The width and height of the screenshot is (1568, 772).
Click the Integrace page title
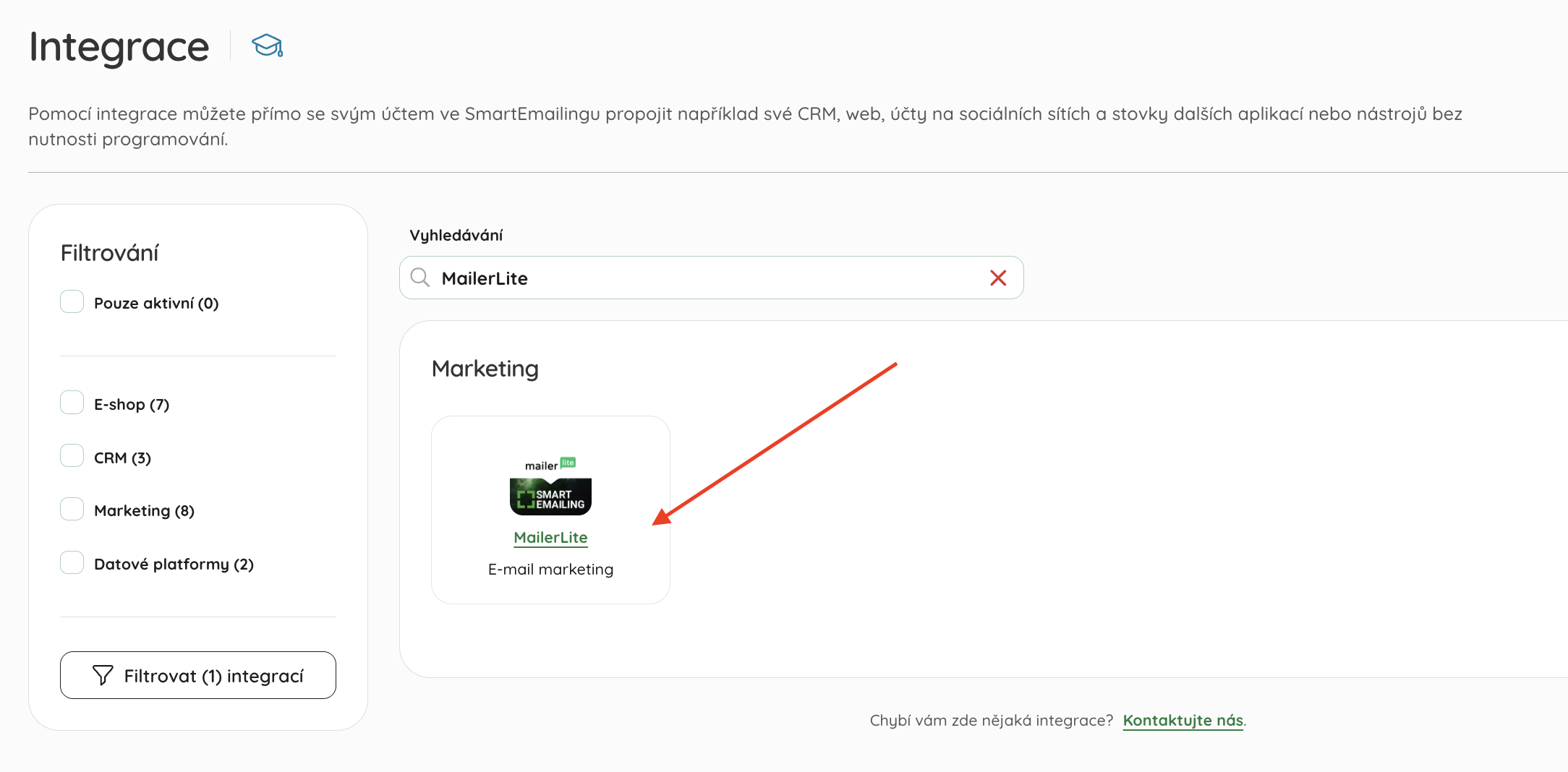(x=119, y=48)
